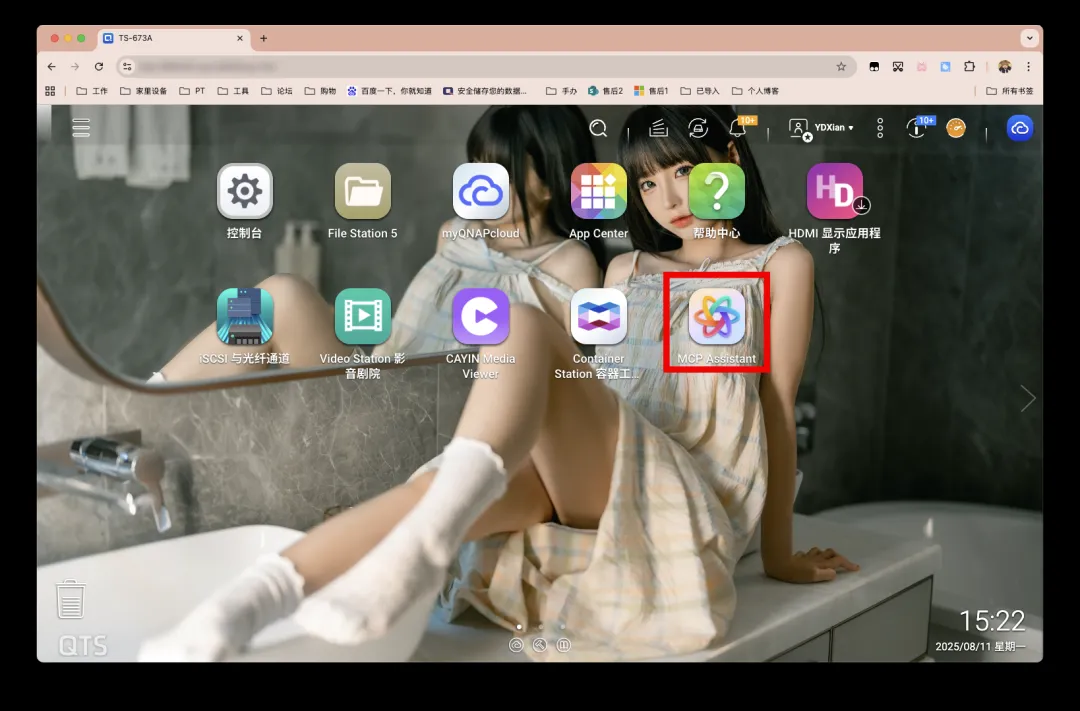The image size is (1080, 711).
Task: Open the 百度一下 bookmark
Action: coord(390,91)
